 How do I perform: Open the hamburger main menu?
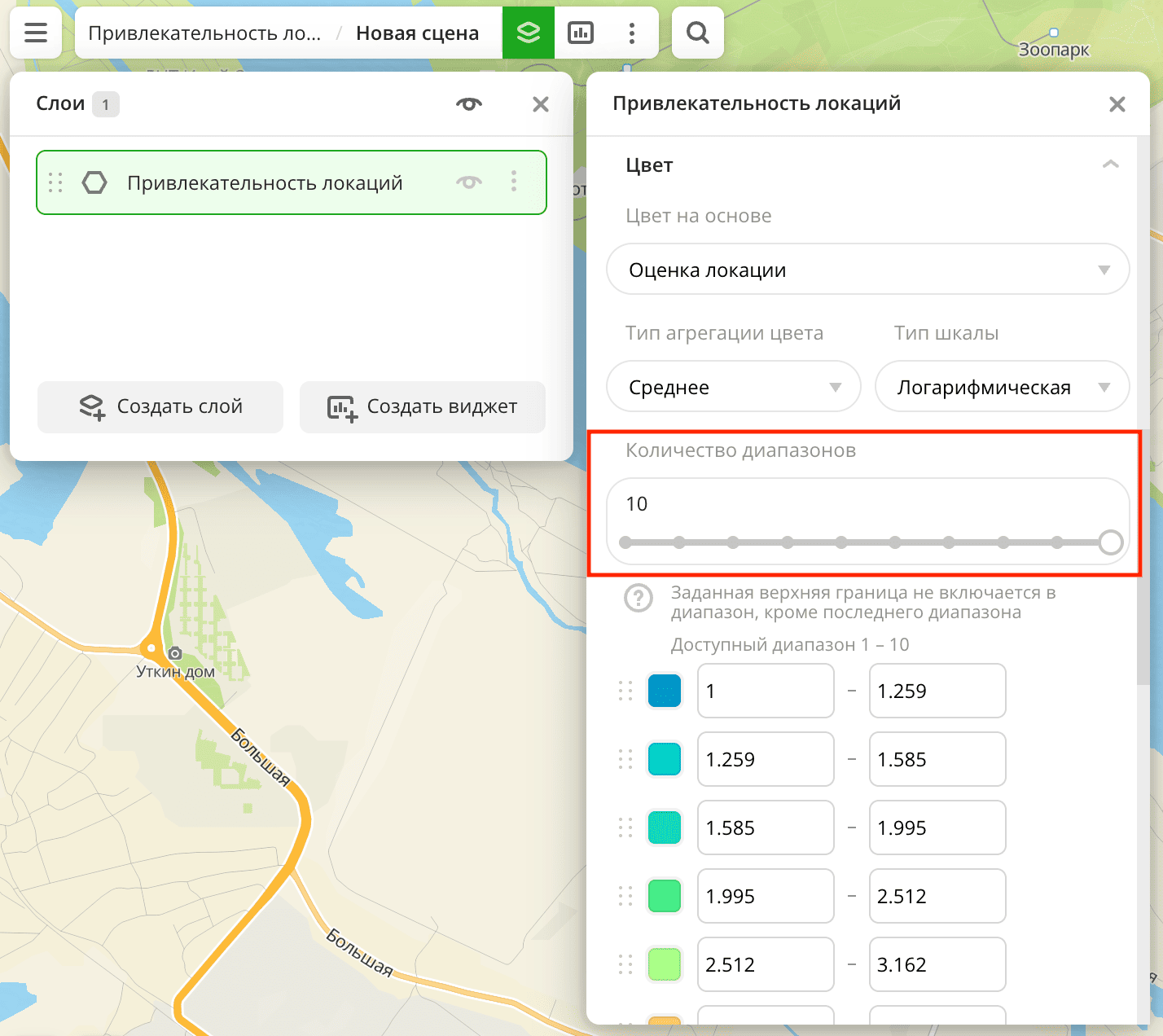click(36, 33)
